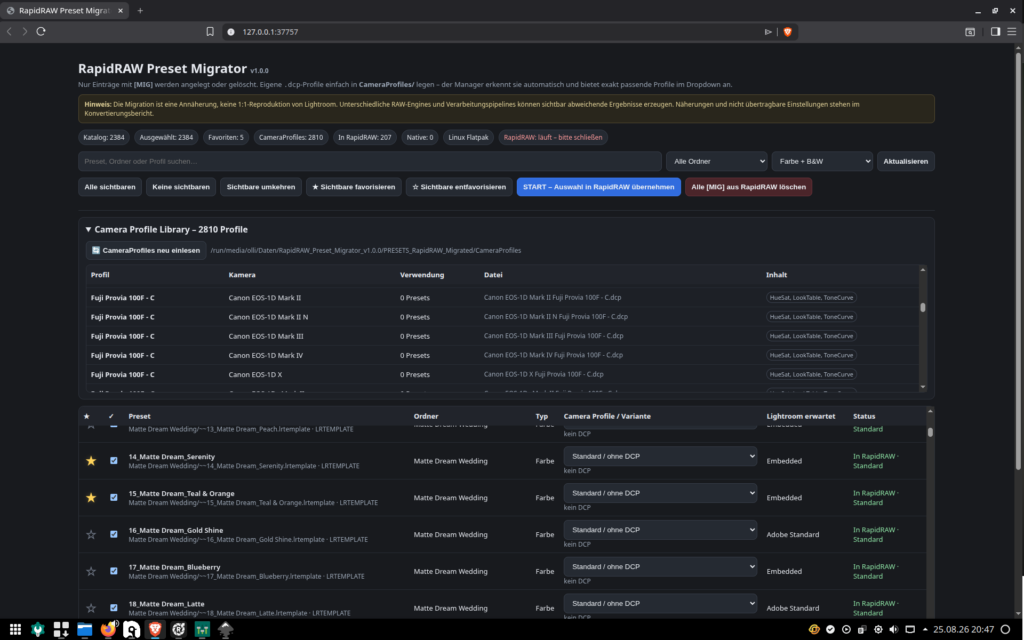Open the green wrench app in taskbar

(x=38, y=630)
